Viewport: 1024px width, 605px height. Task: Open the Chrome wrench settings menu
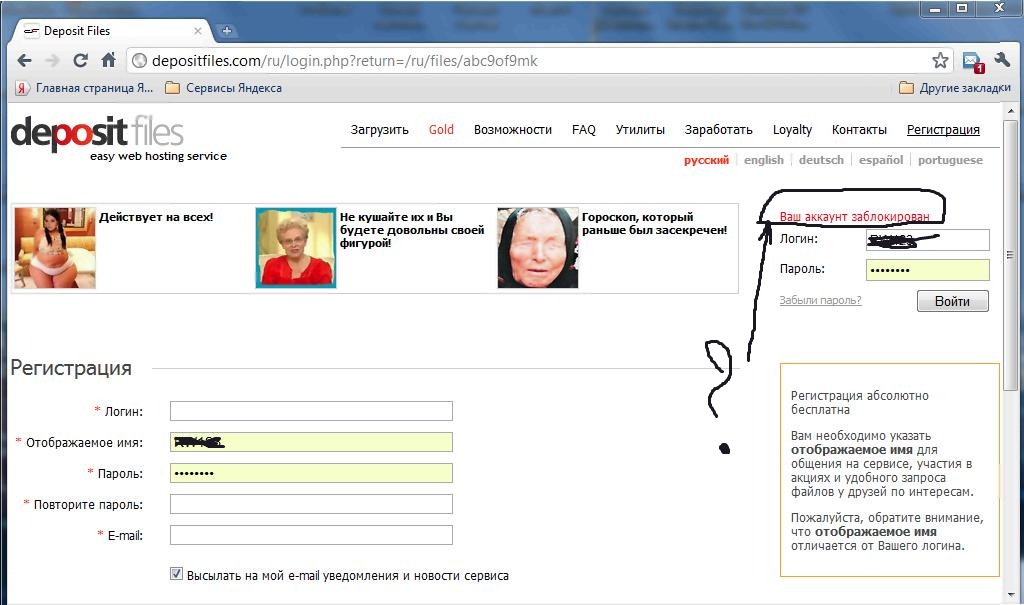(x=1002, y=60)
